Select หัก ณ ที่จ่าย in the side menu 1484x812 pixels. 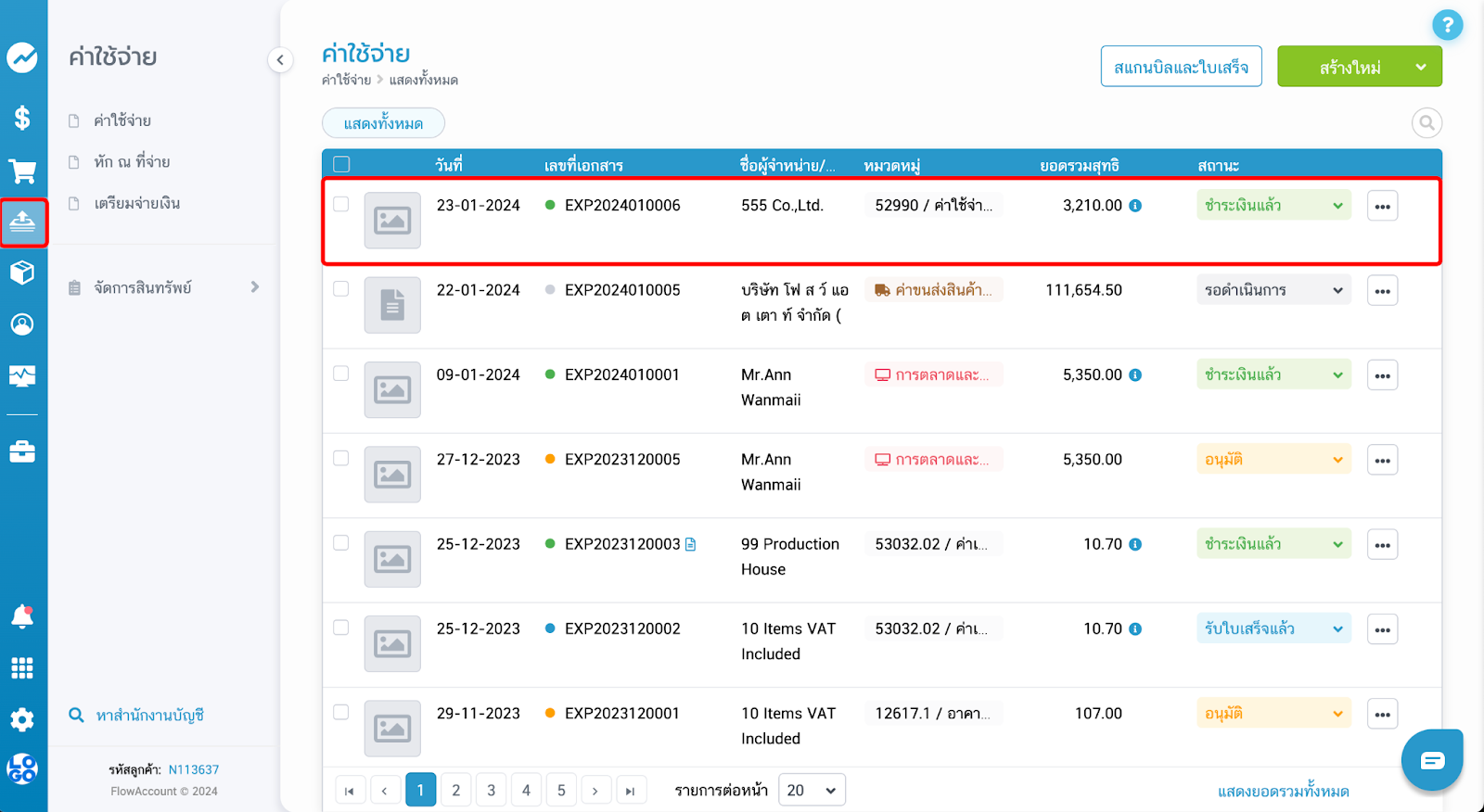click(132, 162)
